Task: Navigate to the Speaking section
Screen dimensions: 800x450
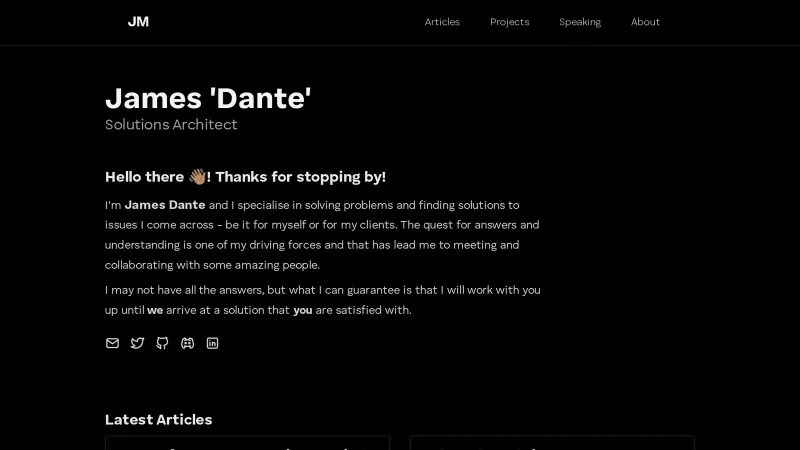Action: click(580, 22)
